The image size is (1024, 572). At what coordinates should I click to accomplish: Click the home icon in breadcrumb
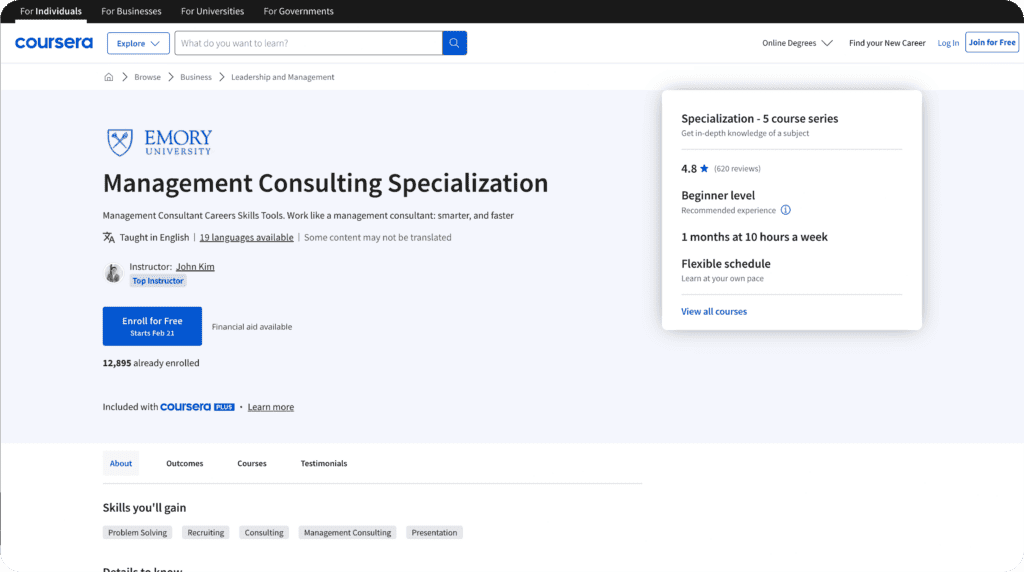pos(108,77)
